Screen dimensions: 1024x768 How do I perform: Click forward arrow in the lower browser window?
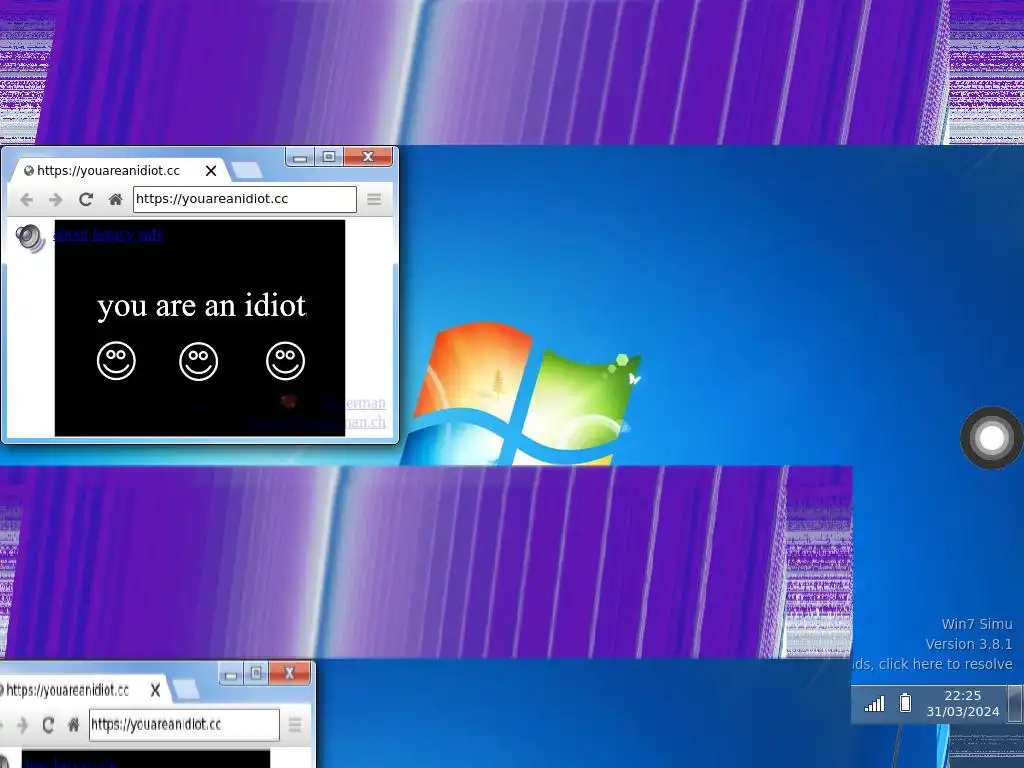[23, 725]
